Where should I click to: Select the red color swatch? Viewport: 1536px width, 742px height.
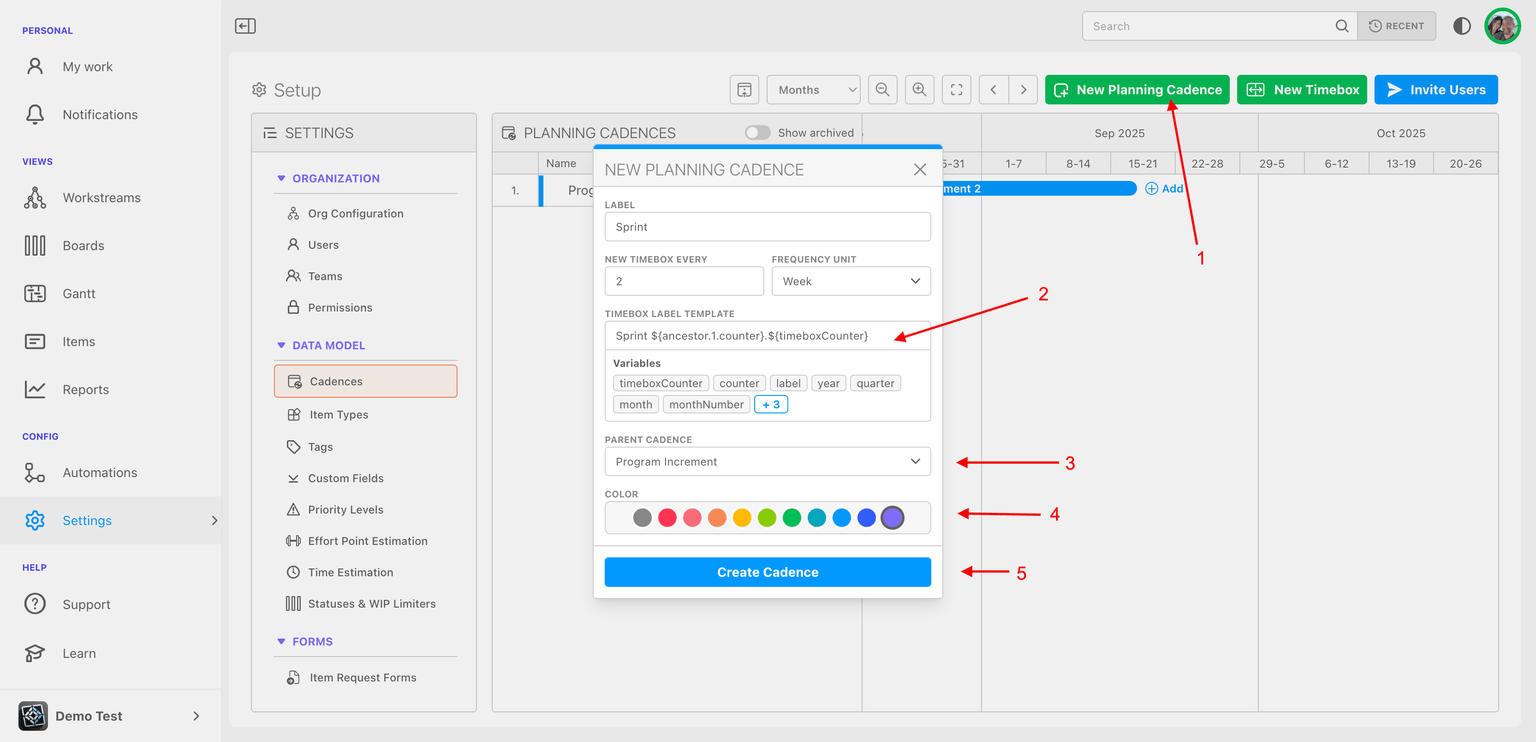click(667, 518)
